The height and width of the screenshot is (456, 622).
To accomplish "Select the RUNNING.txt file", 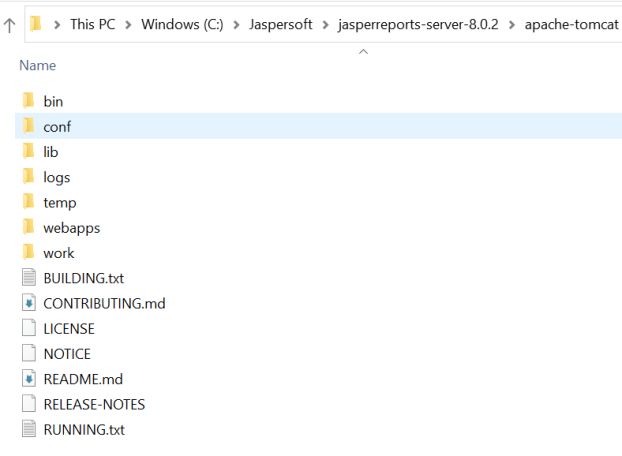I will (84, 430).
